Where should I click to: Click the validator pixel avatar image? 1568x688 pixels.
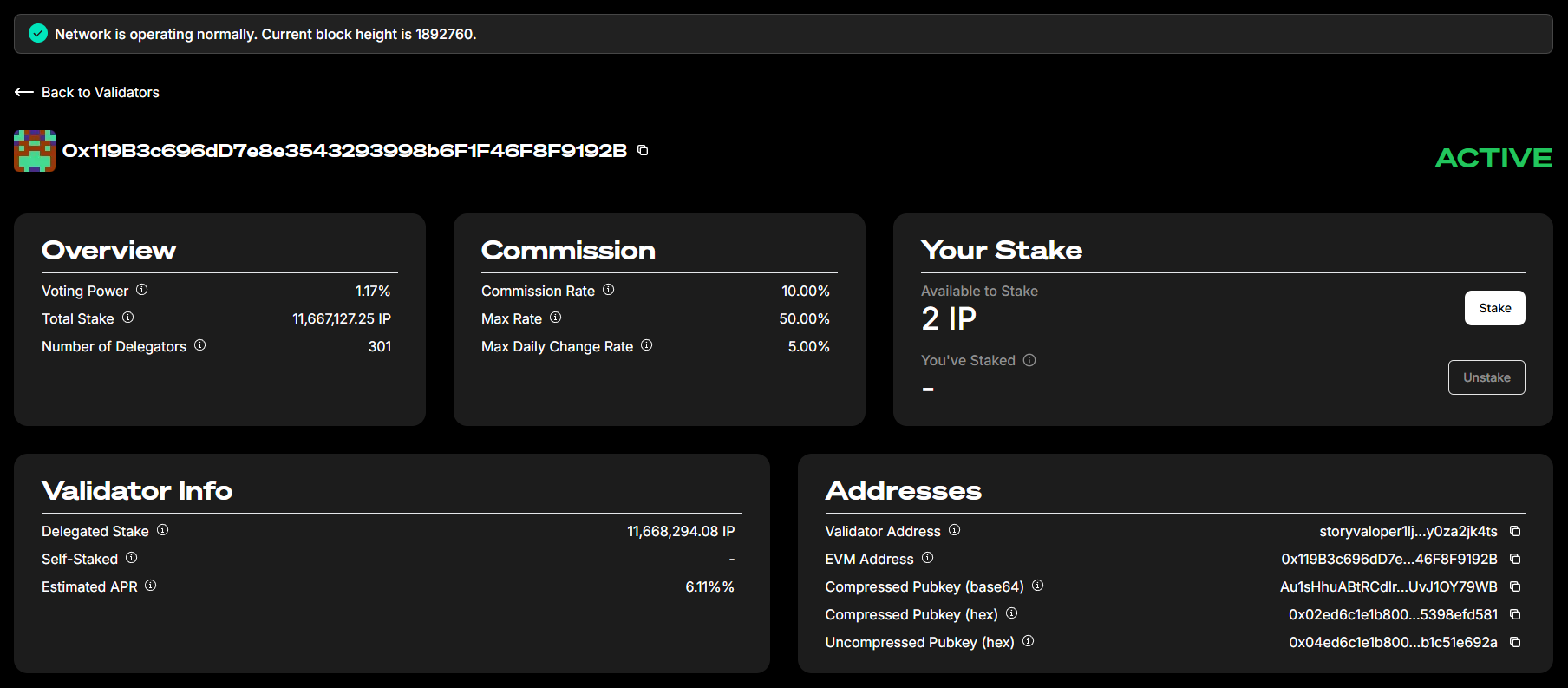[x=35, y=151]
